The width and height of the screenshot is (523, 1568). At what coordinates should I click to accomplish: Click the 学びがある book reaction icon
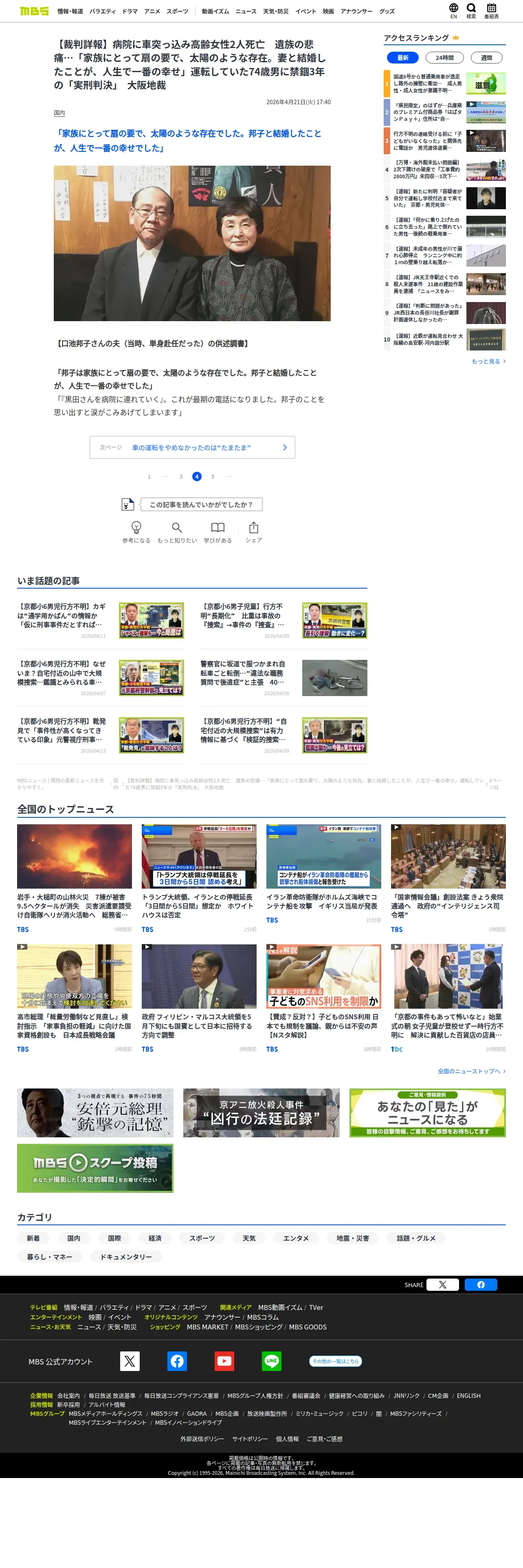tap(218, 527)
